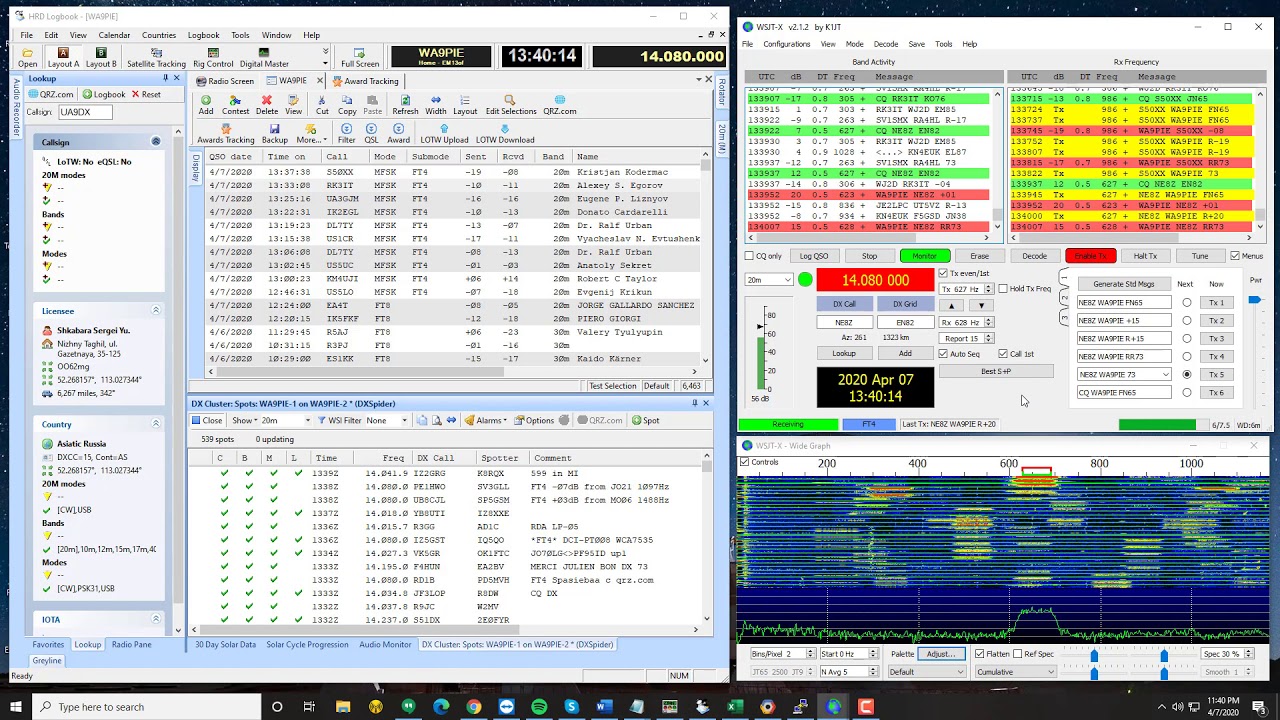Open the Configurations menu in WSJT-X

(786, 44)
